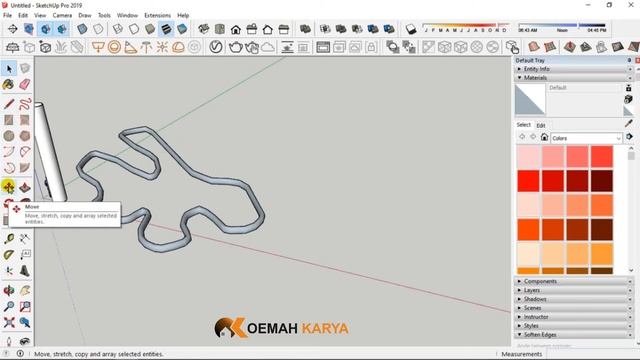This screenshot has width=640, height=360.
Task: Select the Arc tool
Action: (9, 152)
